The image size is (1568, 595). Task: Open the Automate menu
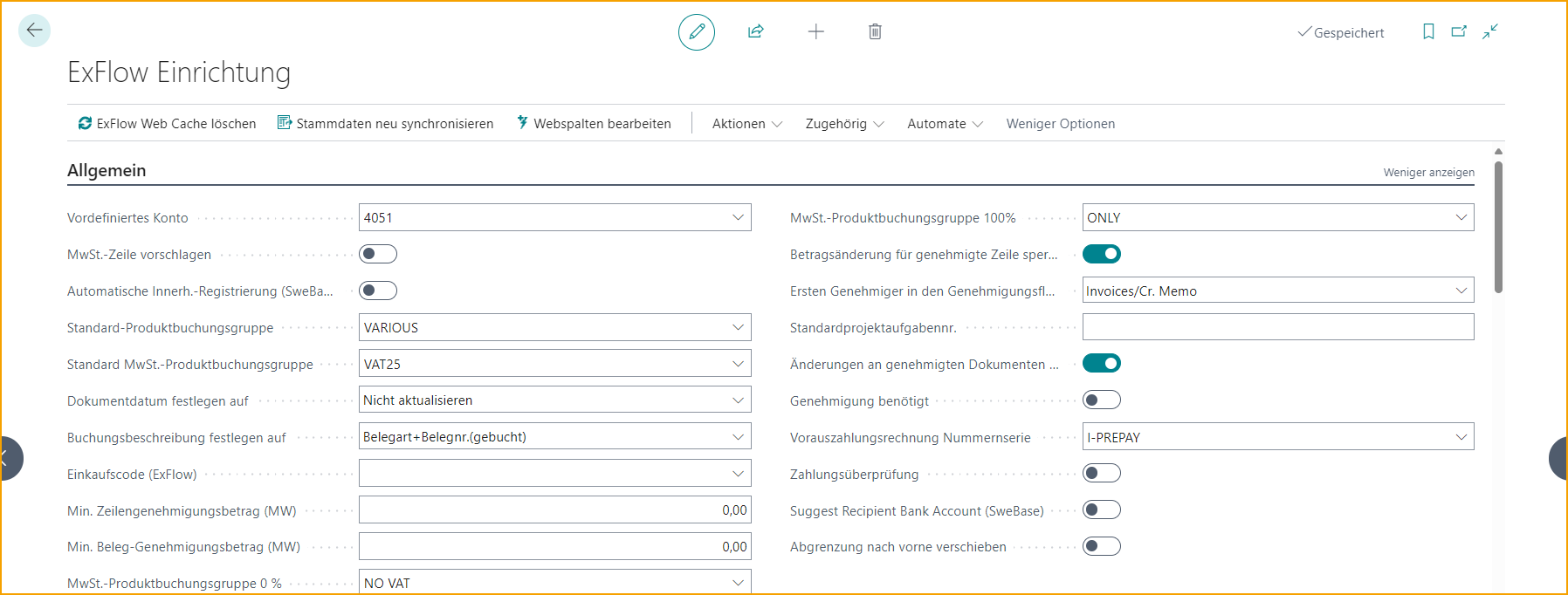(945, 124)
